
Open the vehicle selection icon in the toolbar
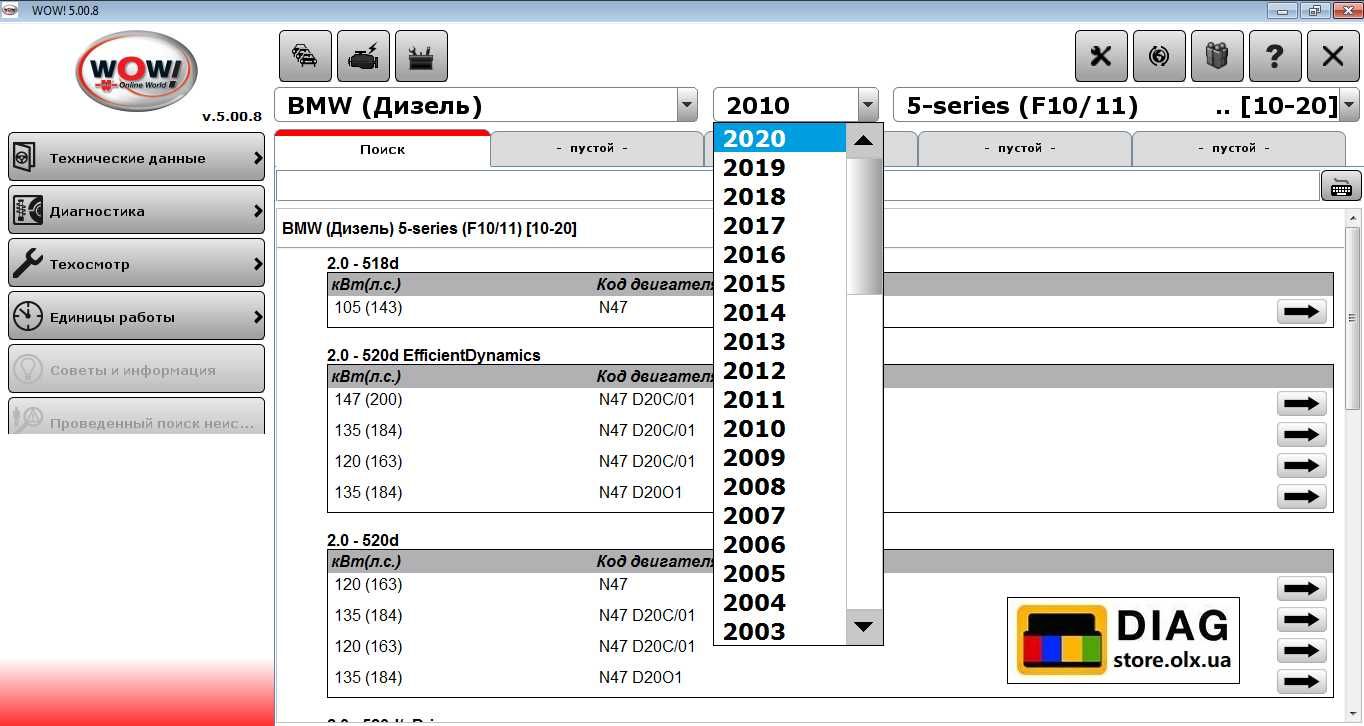point(305,56)
